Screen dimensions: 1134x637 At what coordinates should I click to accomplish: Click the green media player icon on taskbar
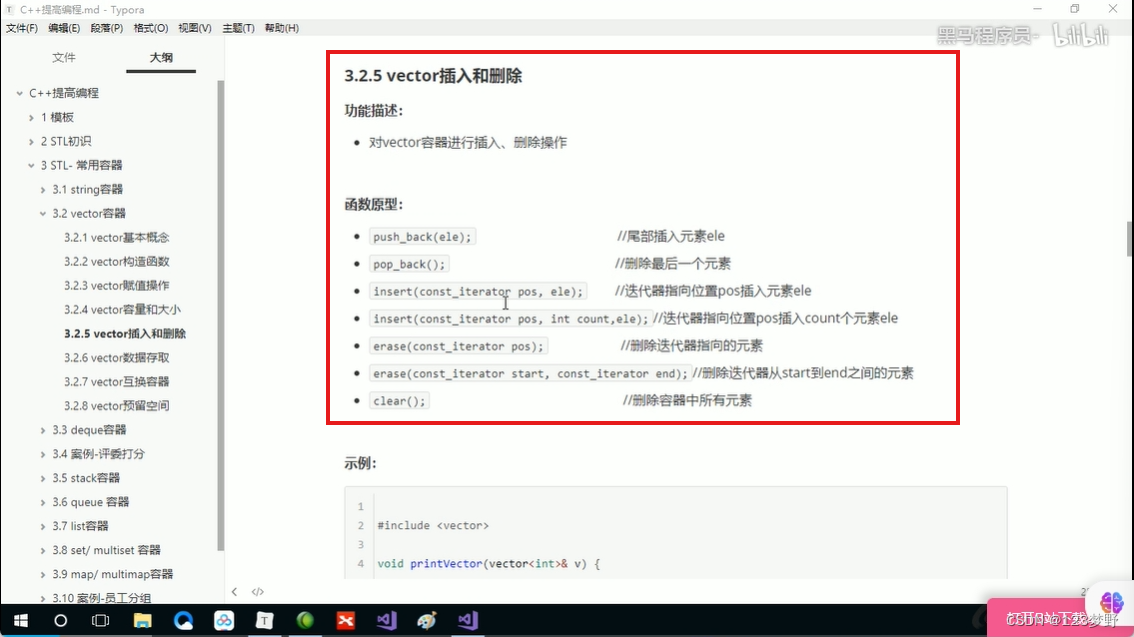[x=305, y=620]
